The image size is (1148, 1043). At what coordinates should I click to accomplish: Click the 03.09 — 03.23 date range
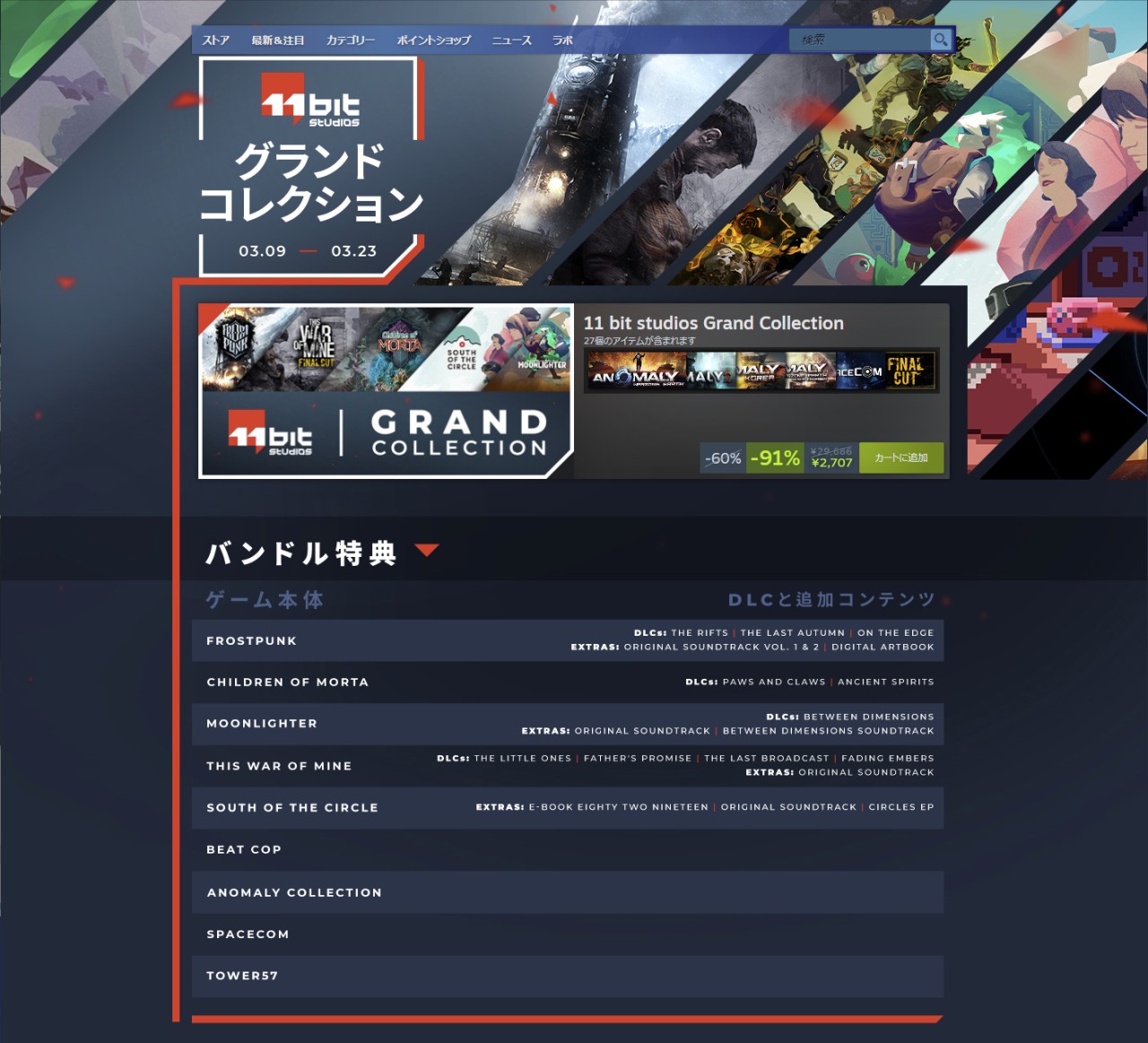tap(308, 251)
